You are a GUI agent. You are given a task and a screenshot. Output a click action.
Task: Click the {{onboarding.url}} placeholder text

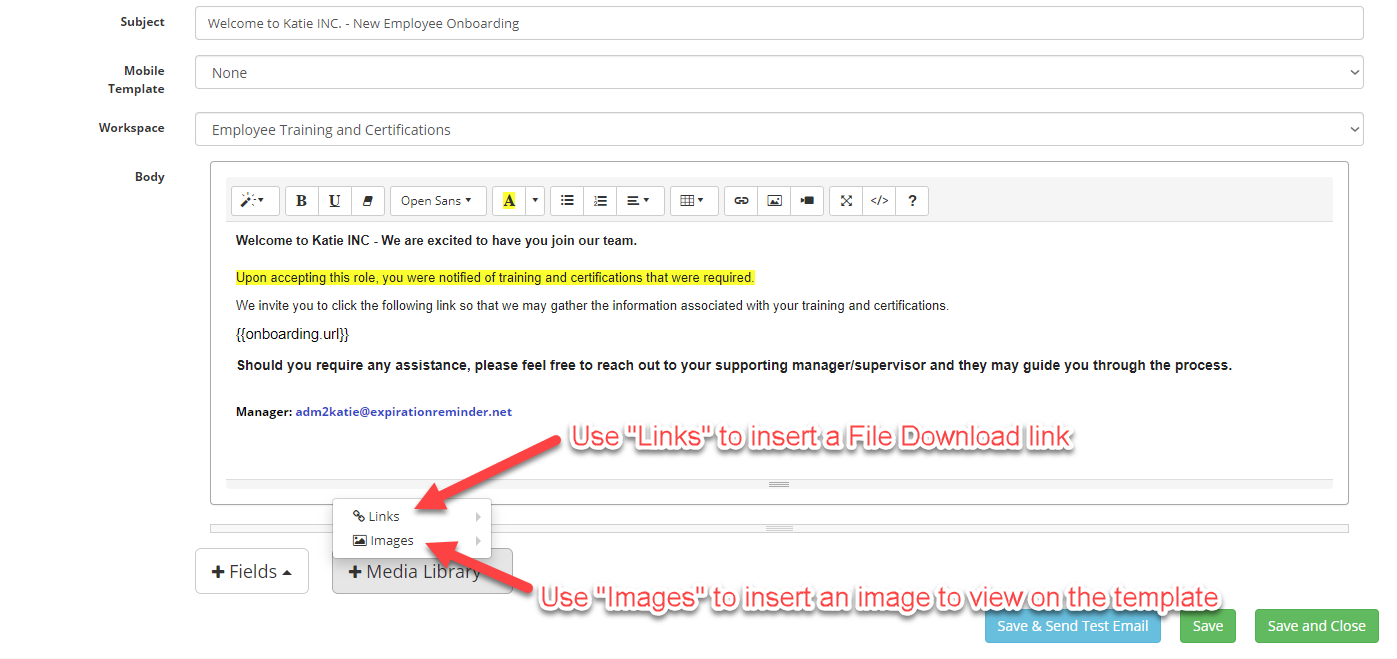292,334
